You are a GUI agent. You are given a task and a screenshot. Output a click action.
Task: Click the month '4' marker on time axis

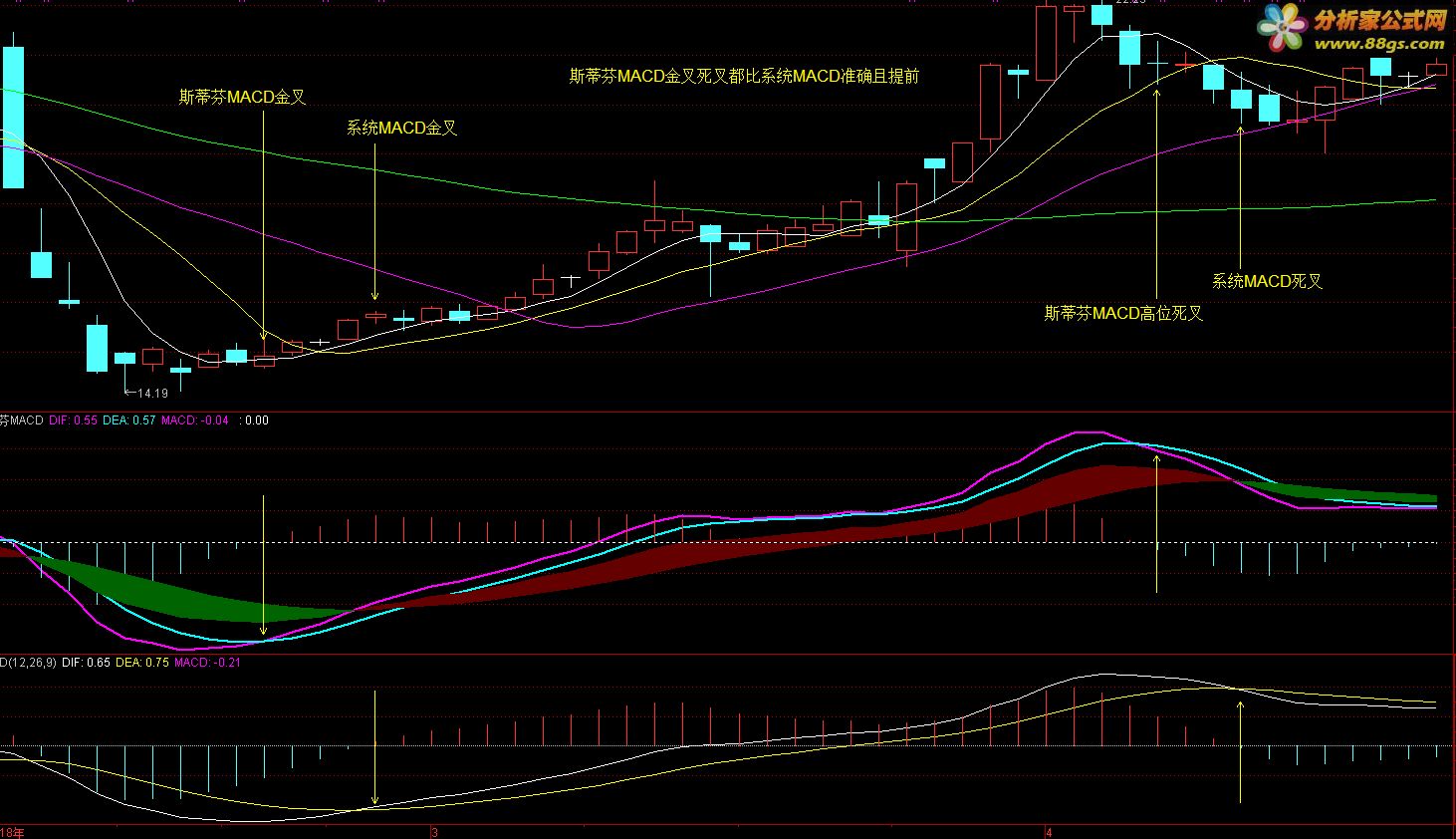pos(1049,832)
